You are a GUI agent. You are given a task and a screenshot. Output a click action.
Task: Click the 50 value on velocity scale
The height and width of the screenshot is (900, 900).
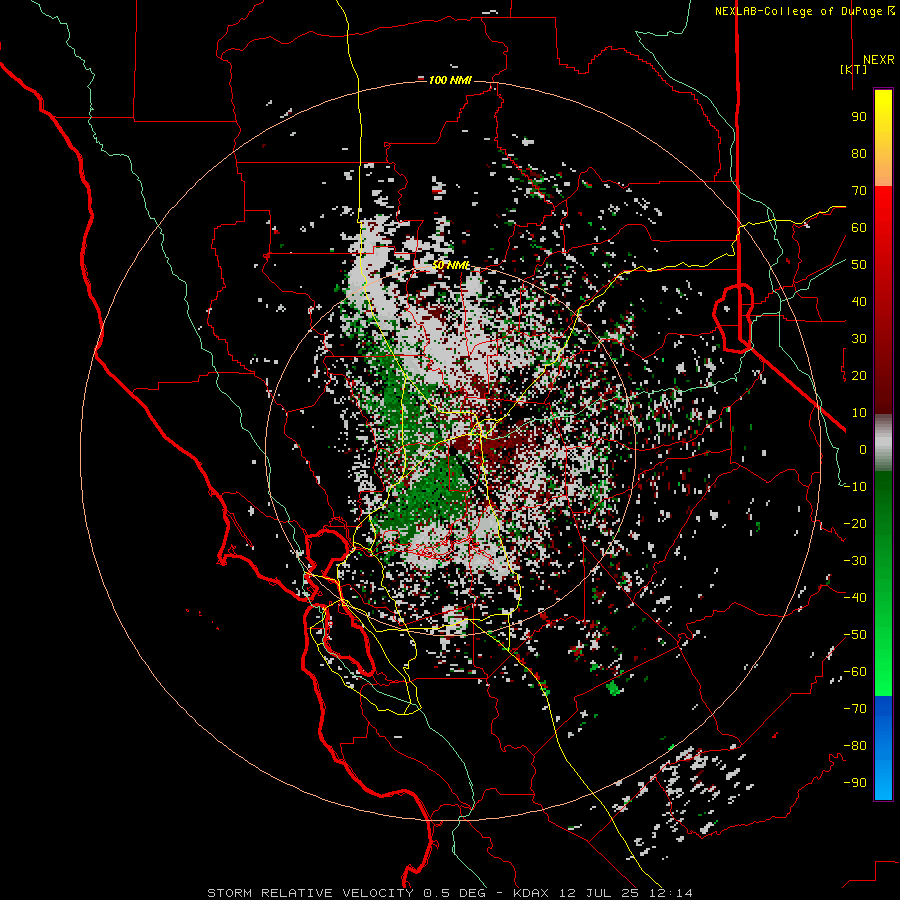859,265
